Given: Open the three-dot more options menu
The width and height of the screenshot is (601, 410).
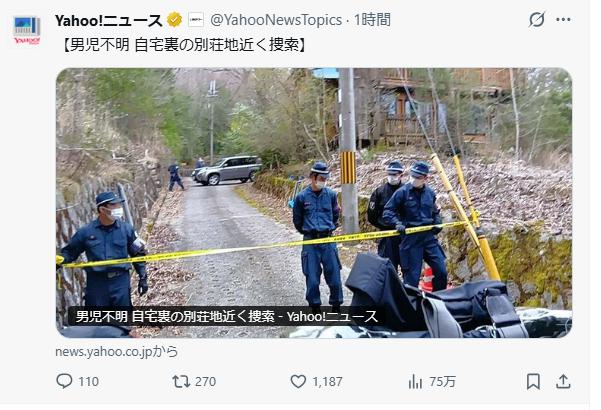Looking at the screenshot, I should [x=563, y=20].
